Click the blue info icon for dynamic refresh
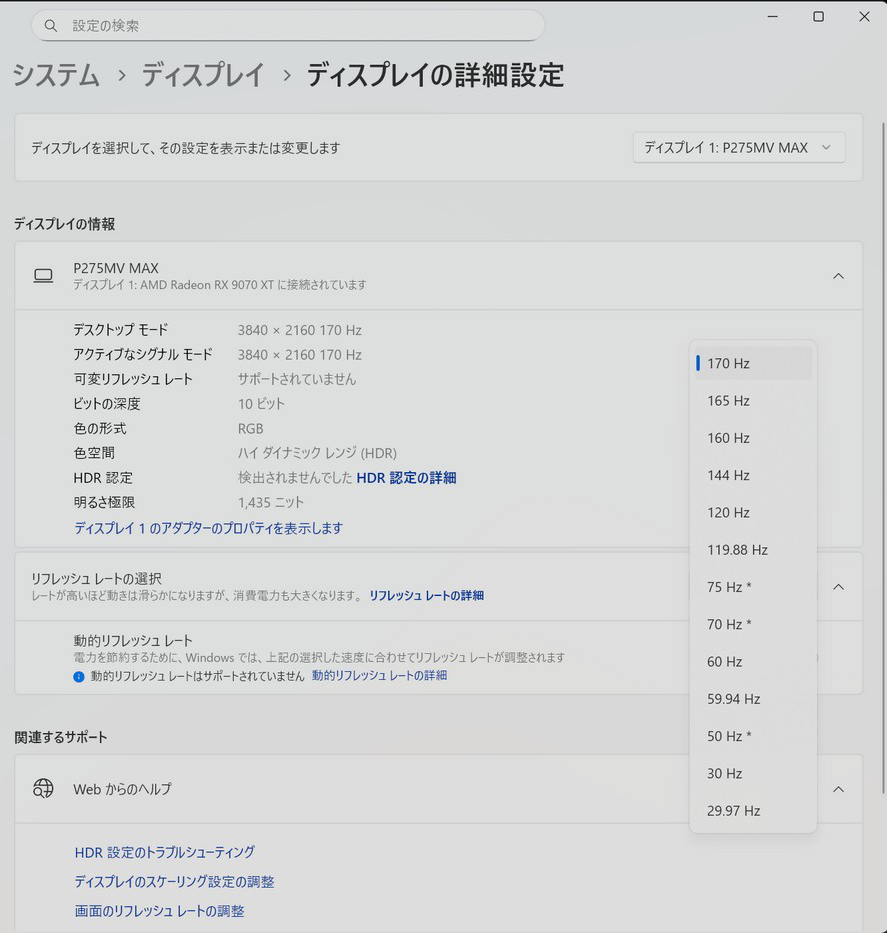 click(79, 676)
